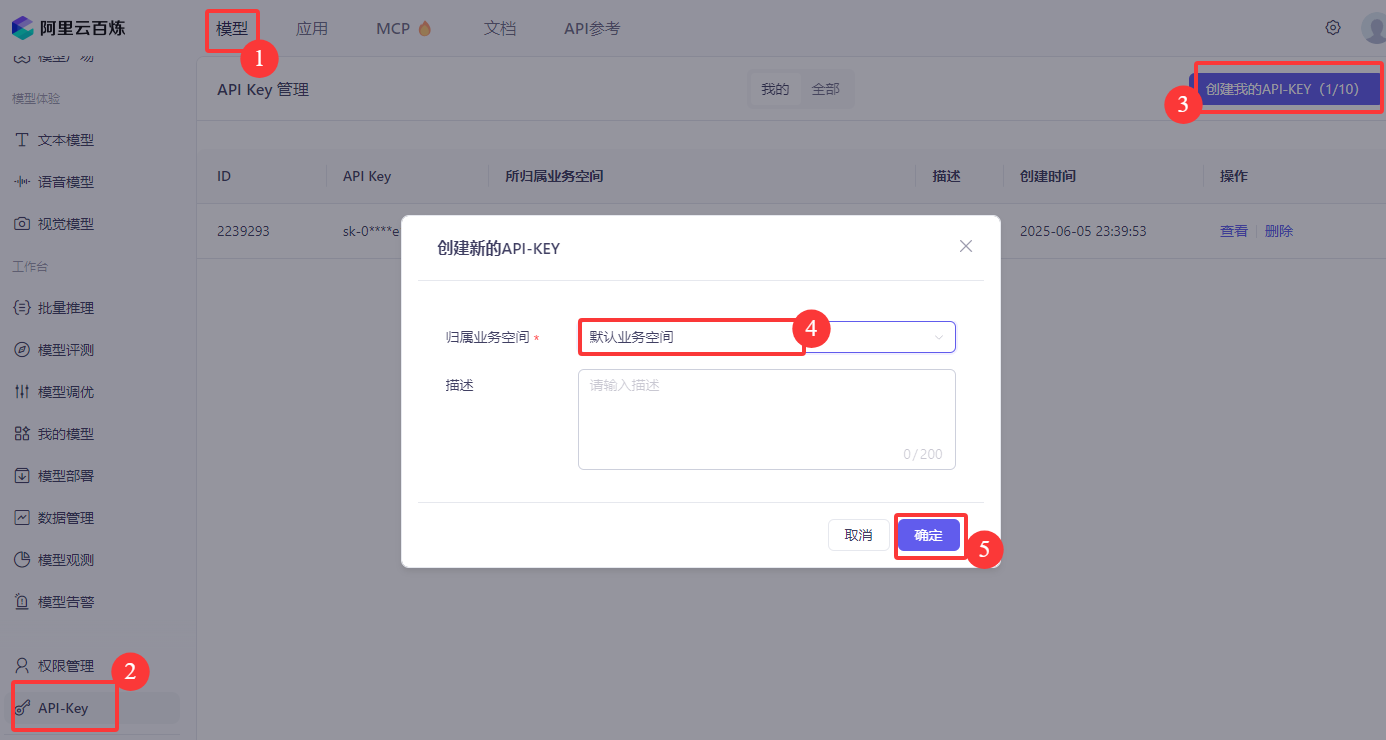Open 文本模型 in the sidebar
The height and width of the screenshot is (740, 1386).
click(x=65, y=140)
